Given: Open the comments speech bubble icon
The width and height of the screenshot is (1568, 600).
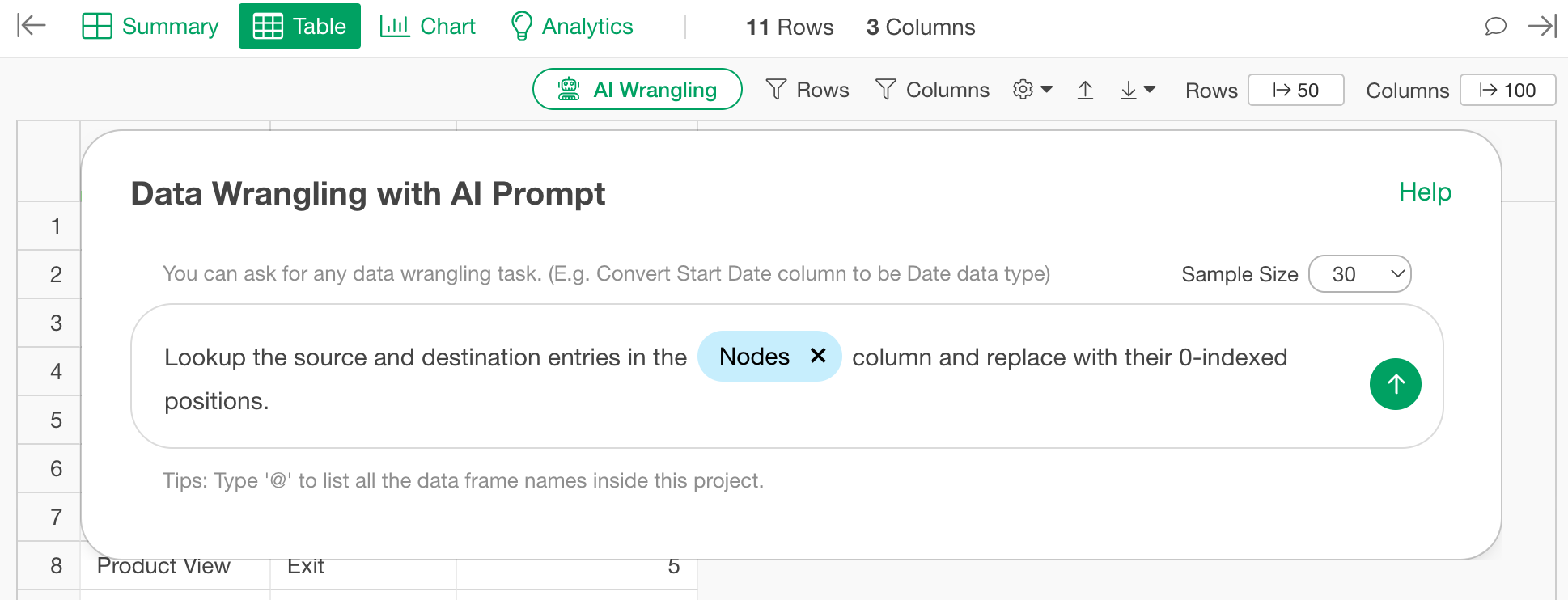Looking at the screenshot, I should click(1495, 26).
